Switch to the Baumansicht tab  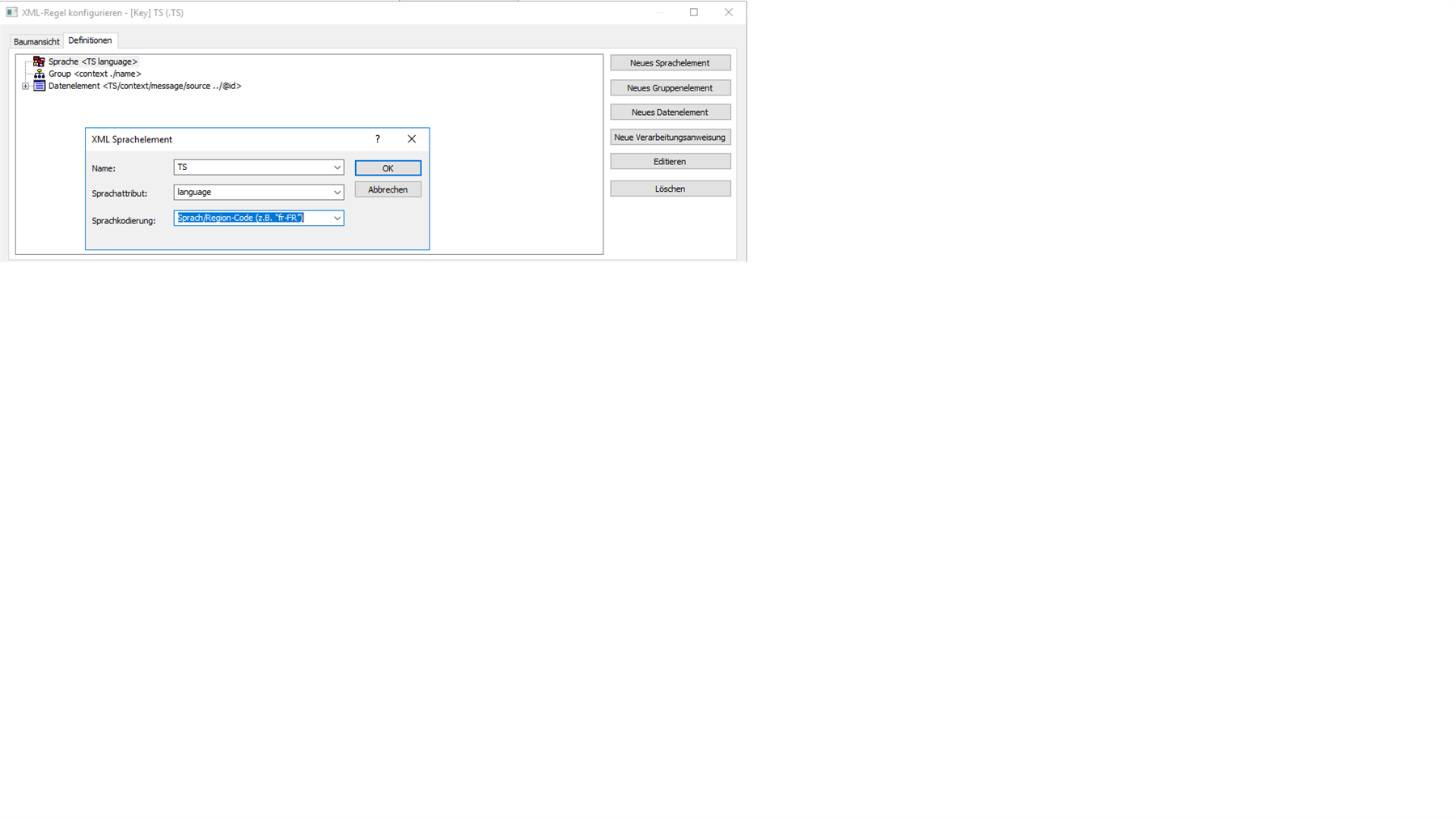click(36, 41)
